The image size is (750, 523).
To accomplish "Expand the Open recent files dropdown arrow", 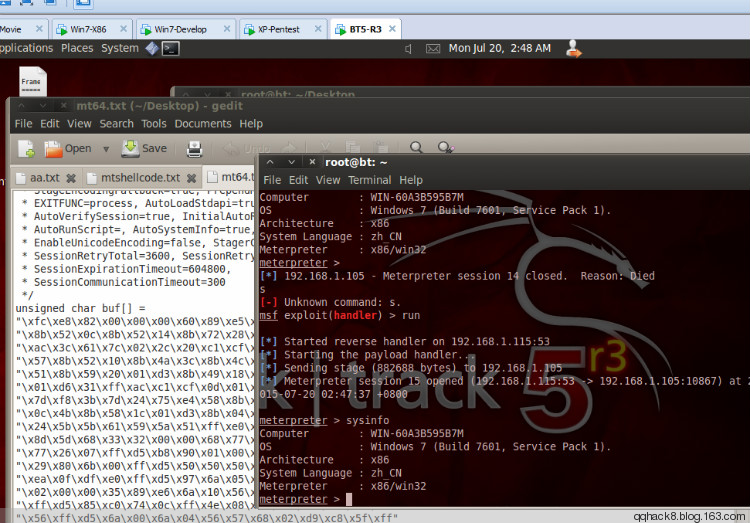I will click(106, 149).
